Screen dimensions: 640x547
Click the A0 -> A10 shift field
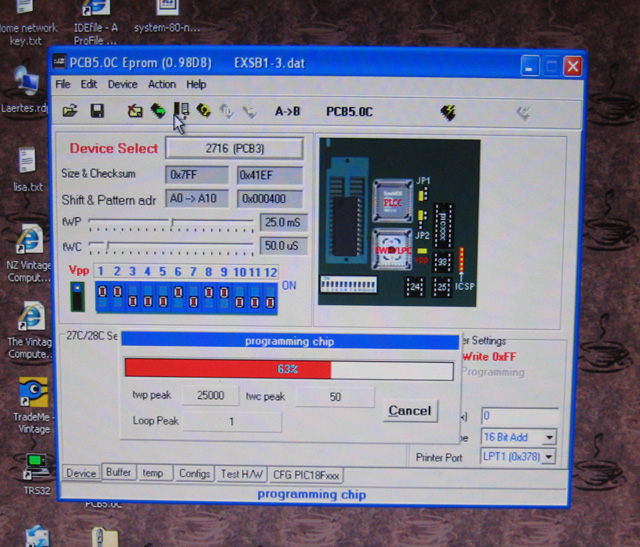click(x=197, y=198)
